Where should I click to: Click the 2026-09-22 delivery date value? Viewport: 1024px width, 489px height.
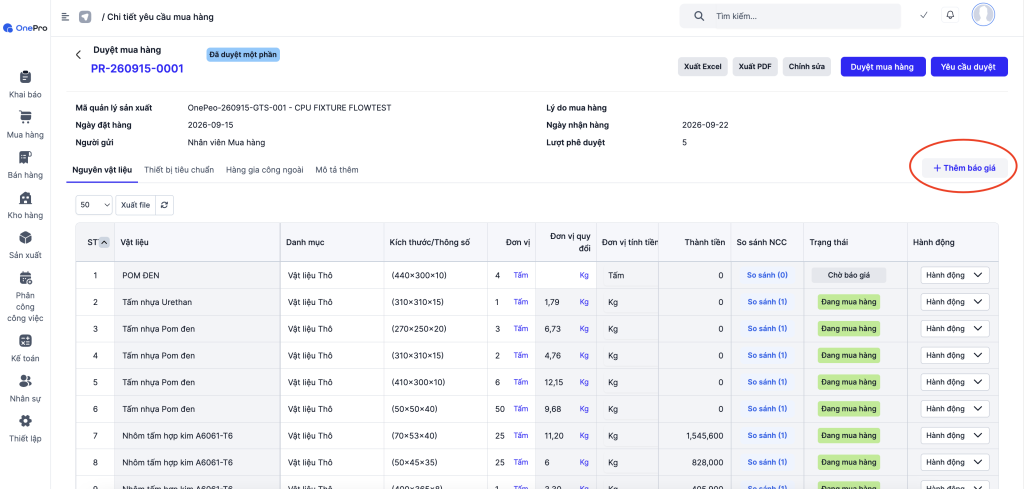704,125
